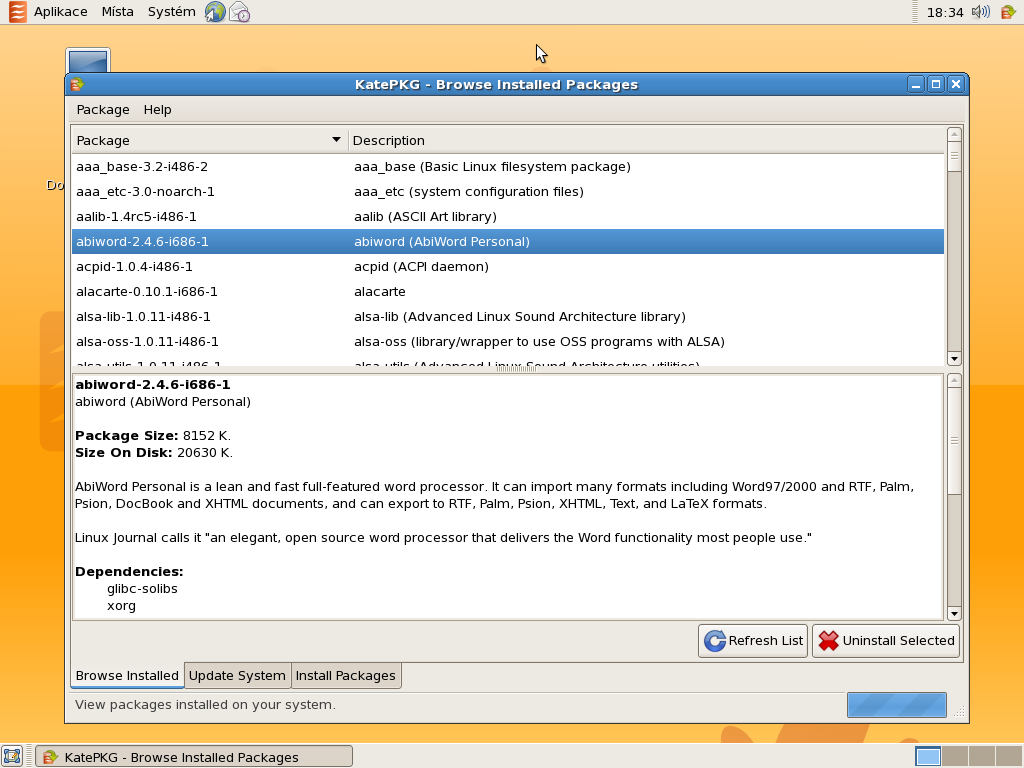Open the Aplikace menu
This screenshot has width=1024, height=768.
pos(61,12)
